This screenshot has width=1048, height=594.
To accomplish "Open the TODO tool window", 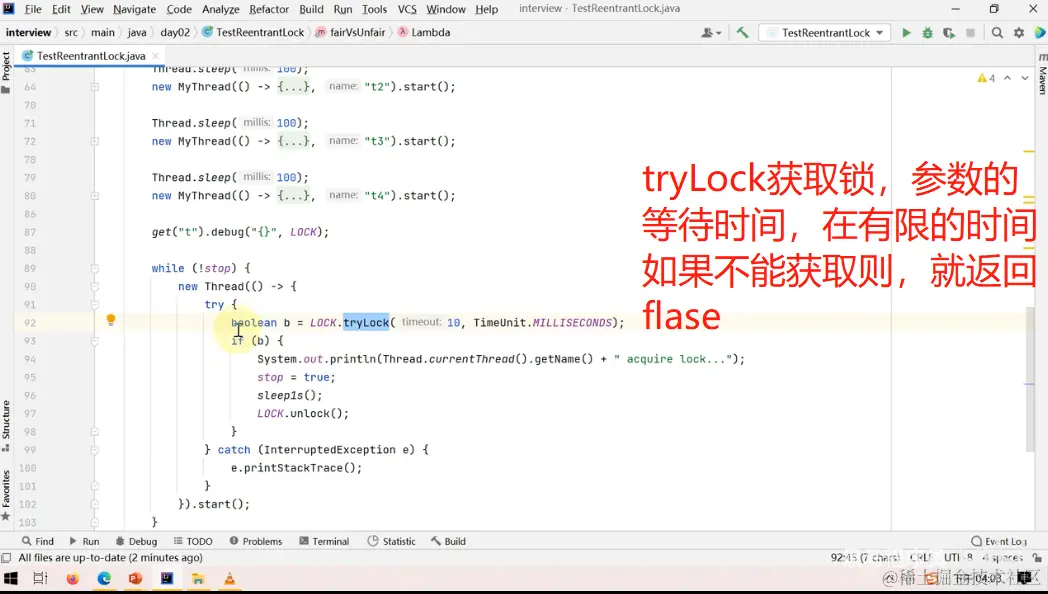I will coord(193,541).
